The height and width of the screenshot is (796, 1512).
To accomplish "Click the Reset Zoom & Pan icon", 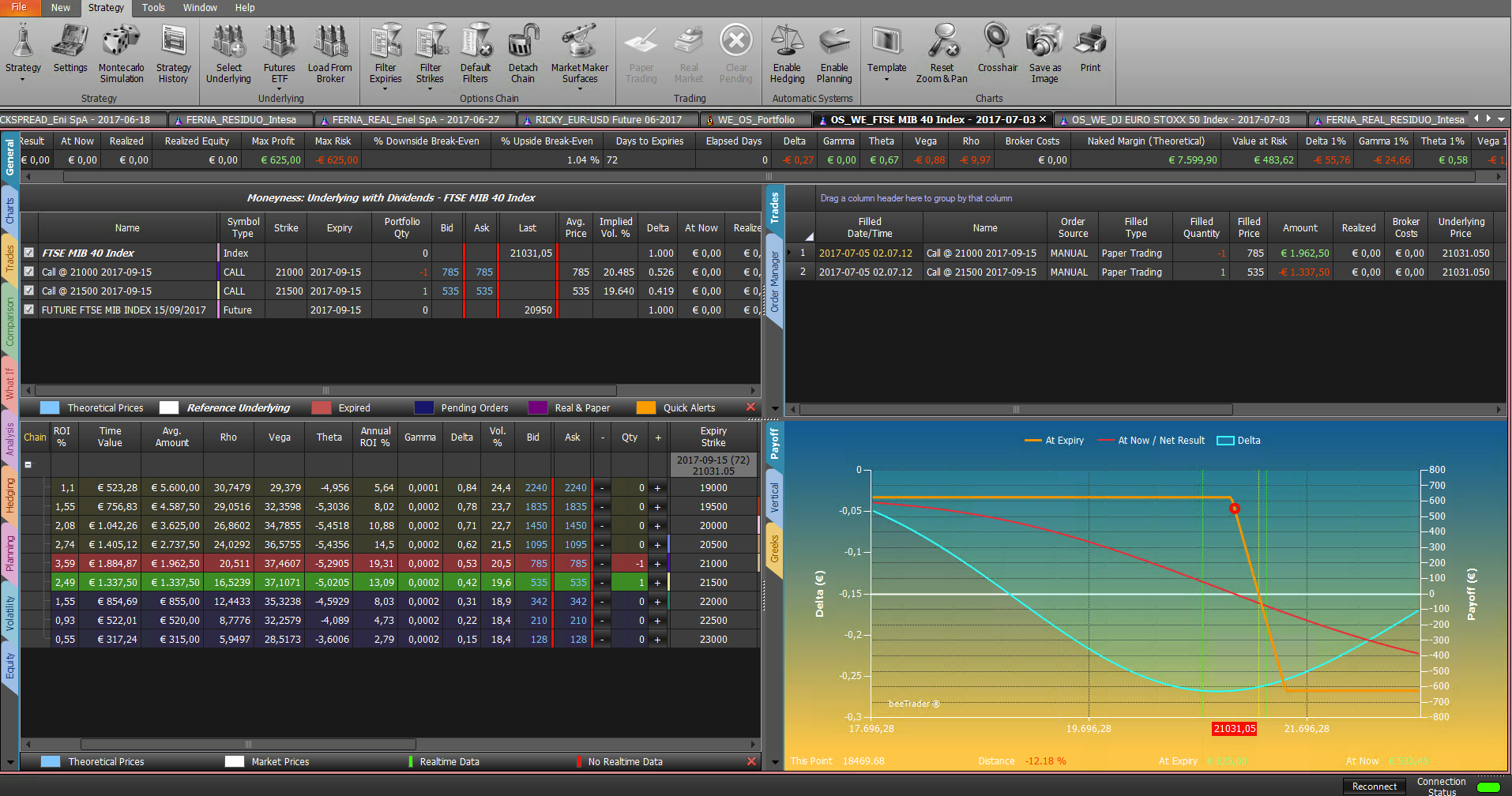I will click(942, 52).
